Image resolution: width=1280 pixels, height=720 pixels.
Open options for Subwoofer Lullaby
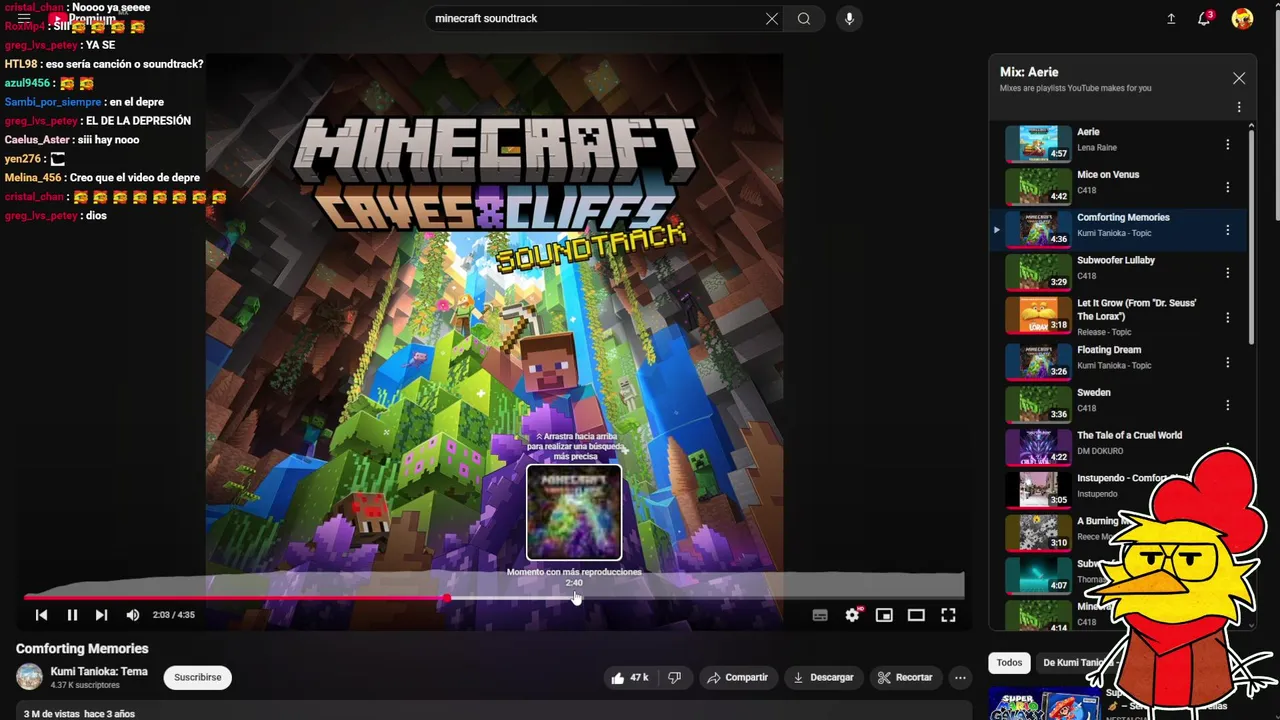point(1227,273)
